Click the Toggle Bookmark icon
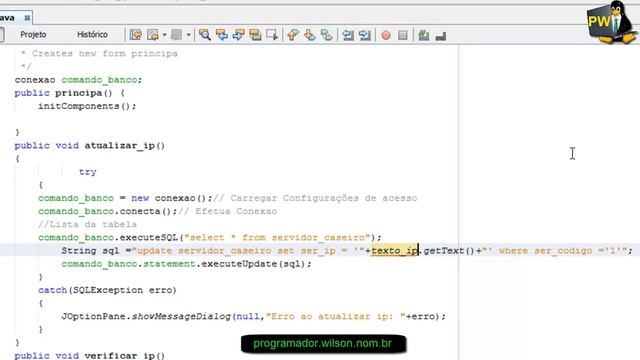 (326, 35)
